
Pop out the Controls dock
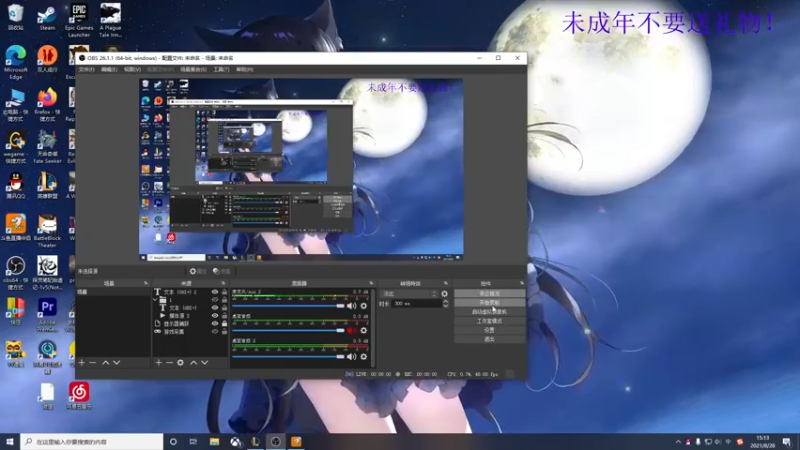pos(522,283)
